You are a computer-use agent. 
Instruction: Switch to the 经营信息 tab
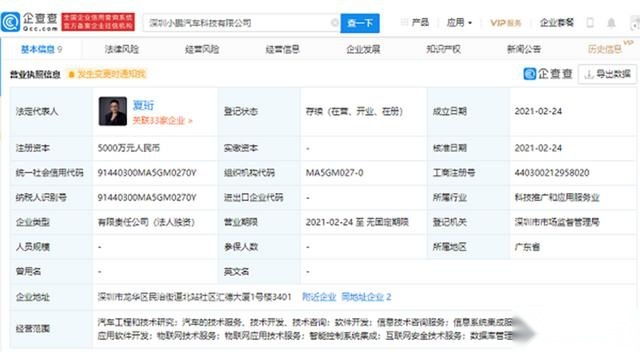coord(282,49)
